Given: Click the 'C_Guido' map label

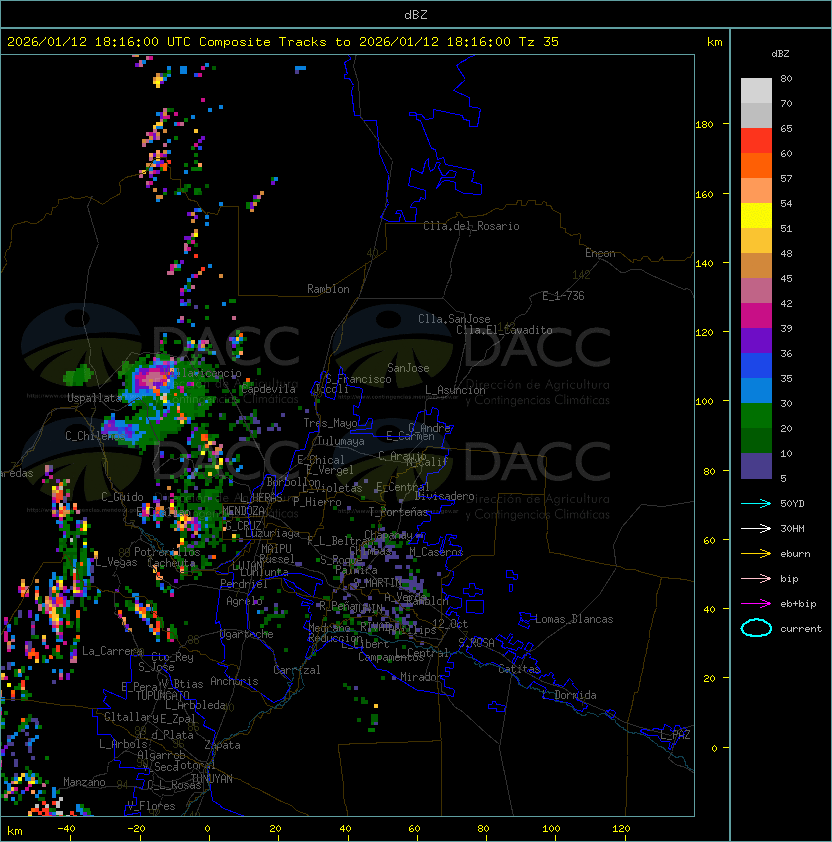Looking at the screenshot, I should click(122, 497).
